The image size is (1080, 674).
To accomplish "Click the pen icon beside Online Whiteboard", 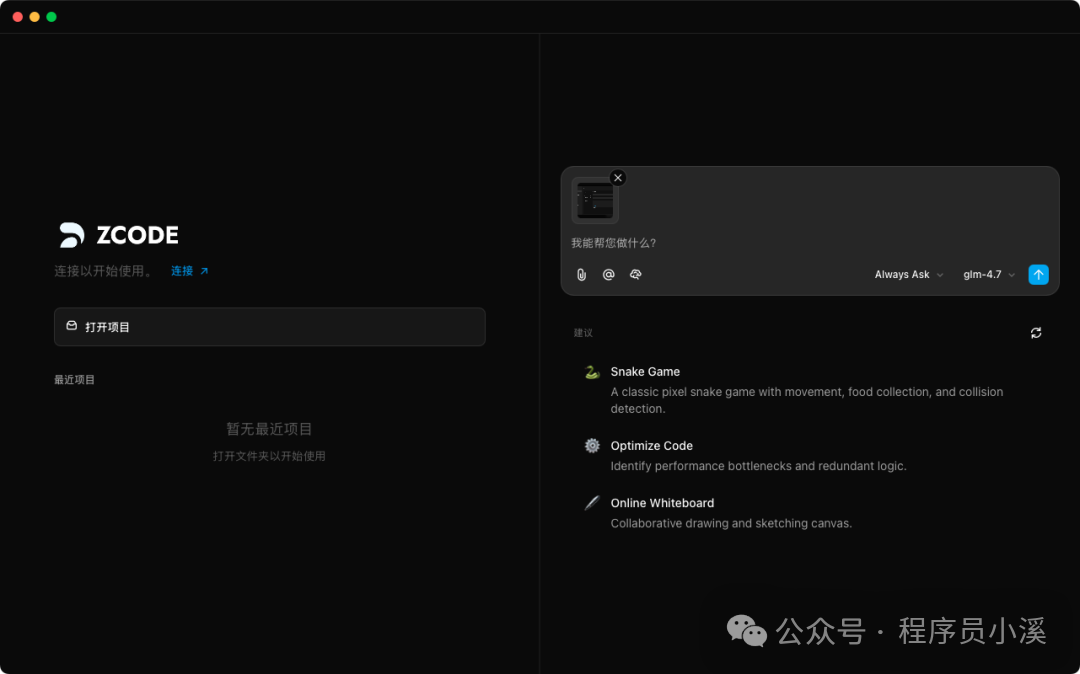I will point(592,503).
